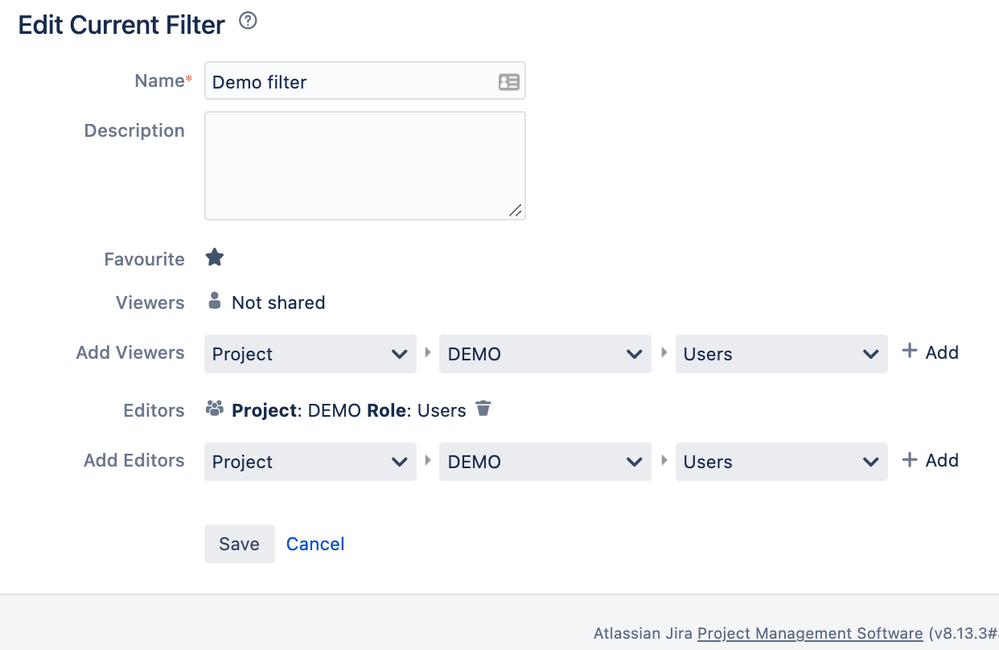
Task: Click the help question mark icon
Action: coord(248,21)
